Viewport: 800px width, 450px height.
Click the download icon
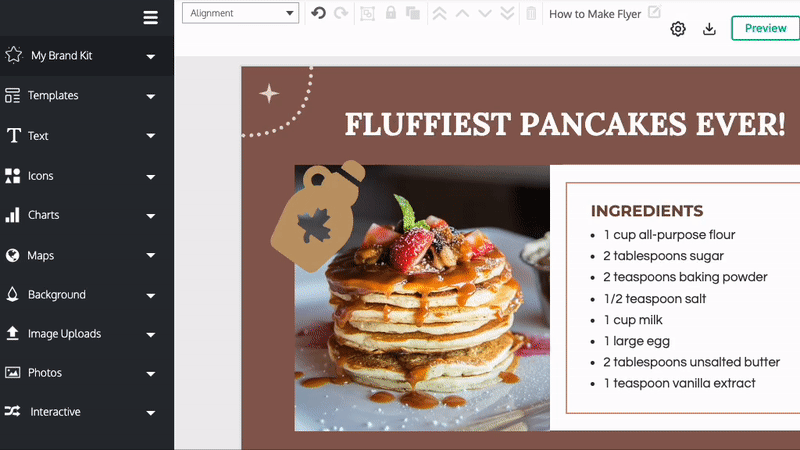point(709,29)
